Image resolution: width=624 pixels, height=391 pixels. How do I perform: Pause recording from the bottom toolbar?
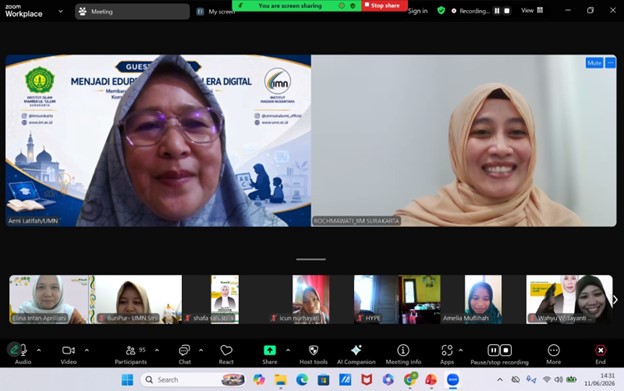(x=493, y=350)
